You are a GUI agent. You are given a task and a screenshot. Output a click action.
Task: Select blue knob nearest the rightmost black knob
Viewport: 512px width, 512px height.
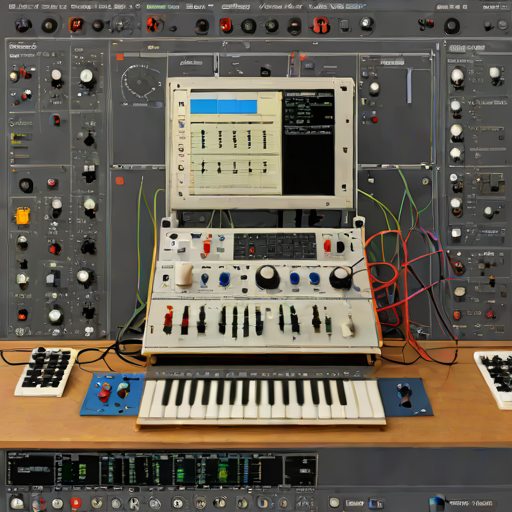point(314,278)
